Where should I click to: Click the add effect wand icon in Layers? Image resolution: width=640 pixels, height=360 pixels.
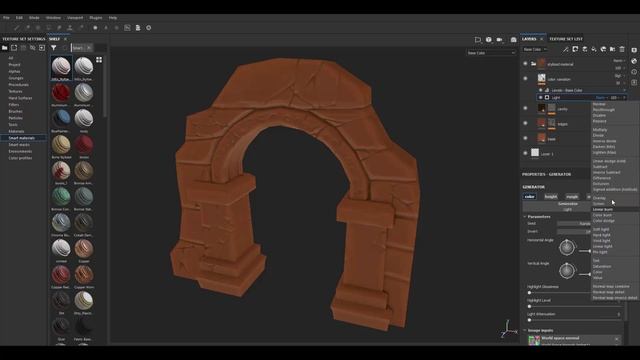[x=565, y=49]
